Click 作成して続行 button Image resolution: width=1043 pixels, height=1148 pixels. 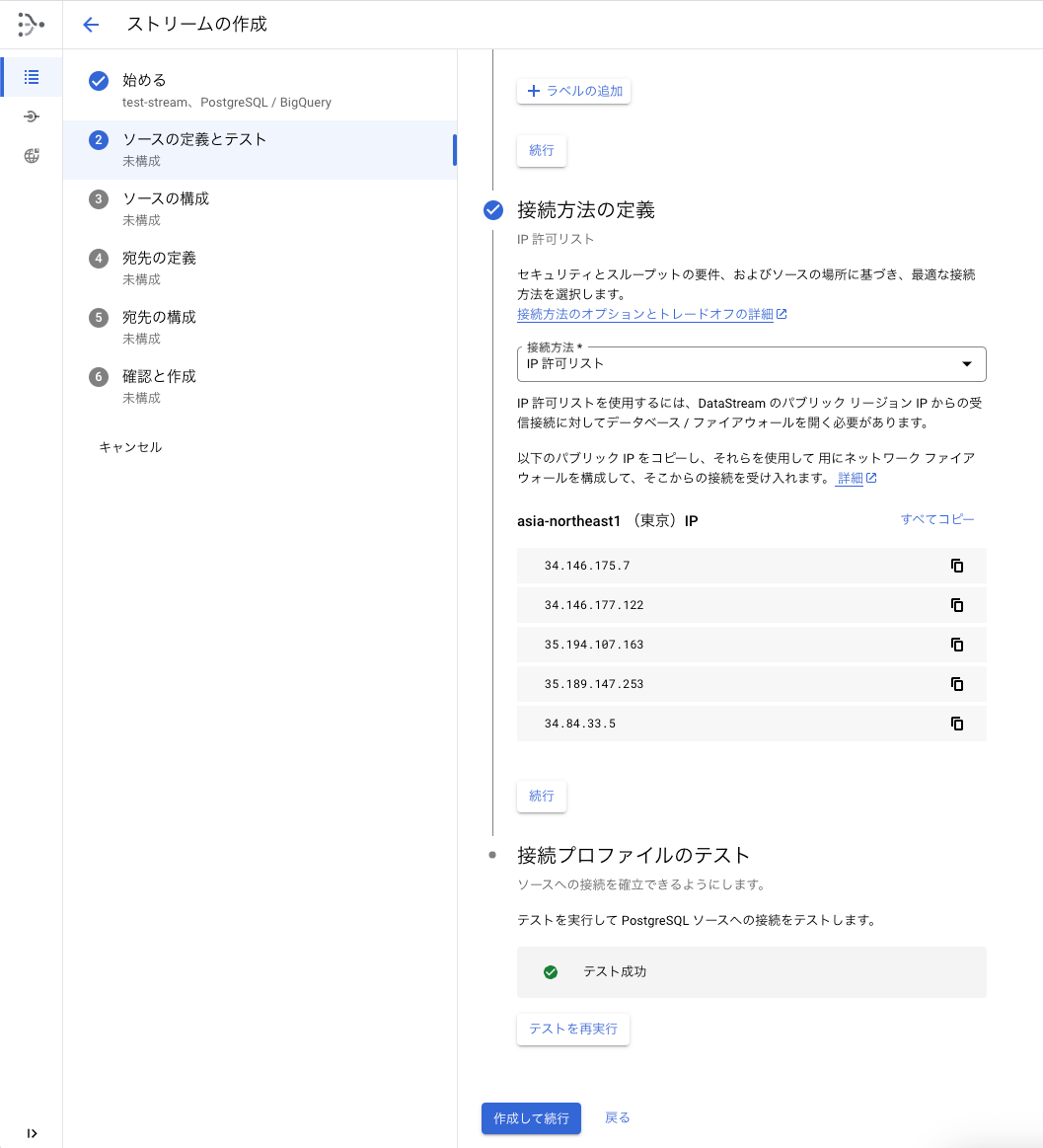pyautogui.click(x=532, y=1118)
